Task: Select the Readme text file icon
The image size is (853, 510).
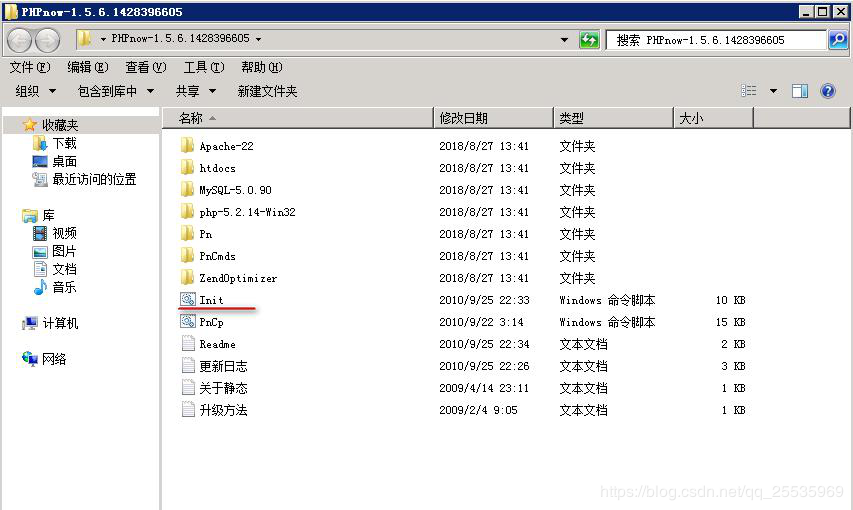Action: click(188, 343)
